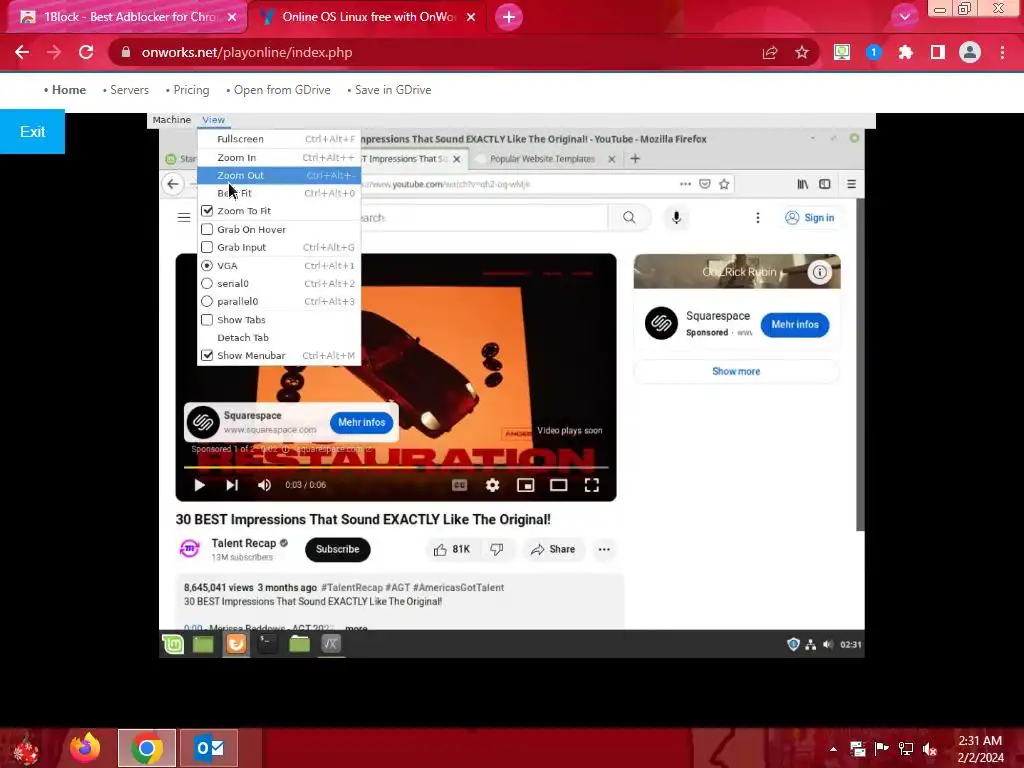Open Firefox library icon

(x=803, y=184)
